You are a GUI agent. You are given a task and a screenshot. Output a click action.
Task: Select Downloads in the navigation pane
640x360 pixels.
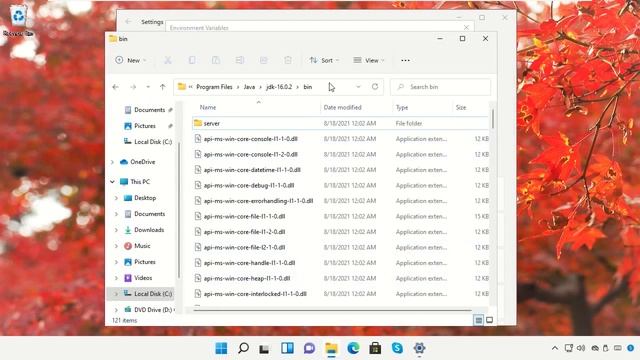click(144, 230)
